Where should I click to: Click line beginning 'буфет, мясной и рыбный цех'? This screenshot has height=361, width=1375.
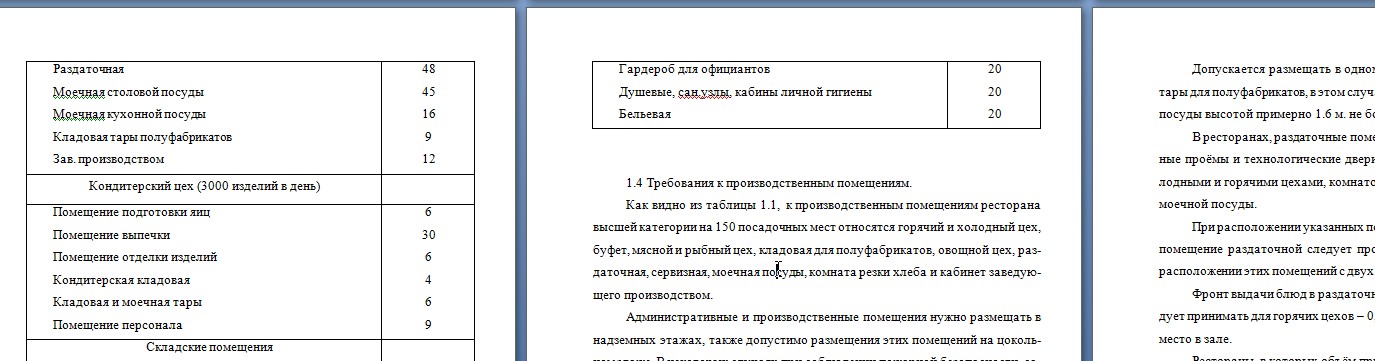[816, 250]
